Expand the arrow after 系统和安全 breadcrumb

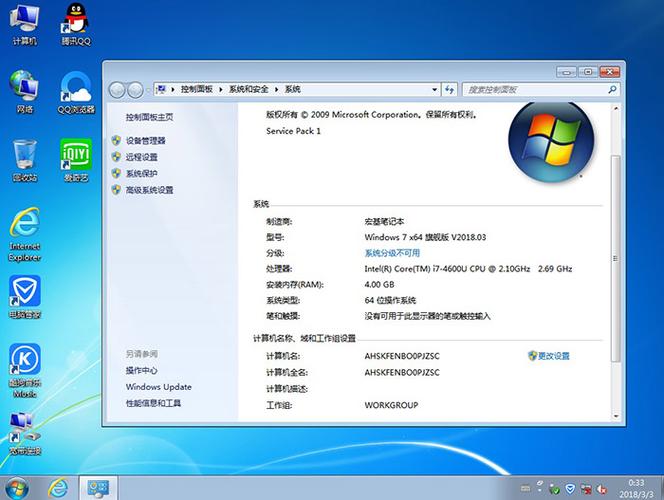coord(277,89)
